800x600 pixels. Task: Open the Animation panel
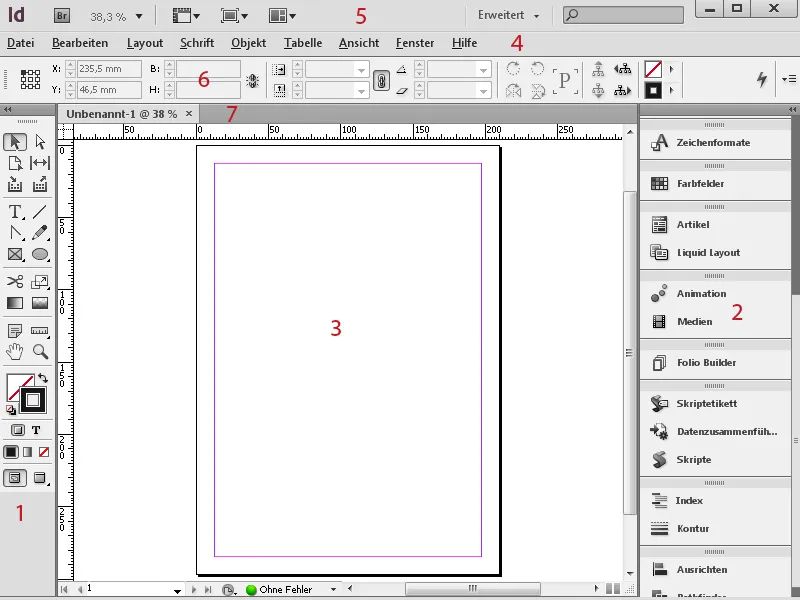click(702, 294)
